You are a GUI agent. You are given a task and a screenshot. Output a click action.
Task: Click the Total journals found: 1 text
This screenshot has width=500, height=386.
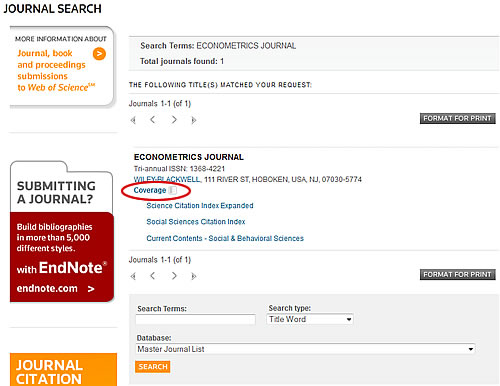(182, 61)
